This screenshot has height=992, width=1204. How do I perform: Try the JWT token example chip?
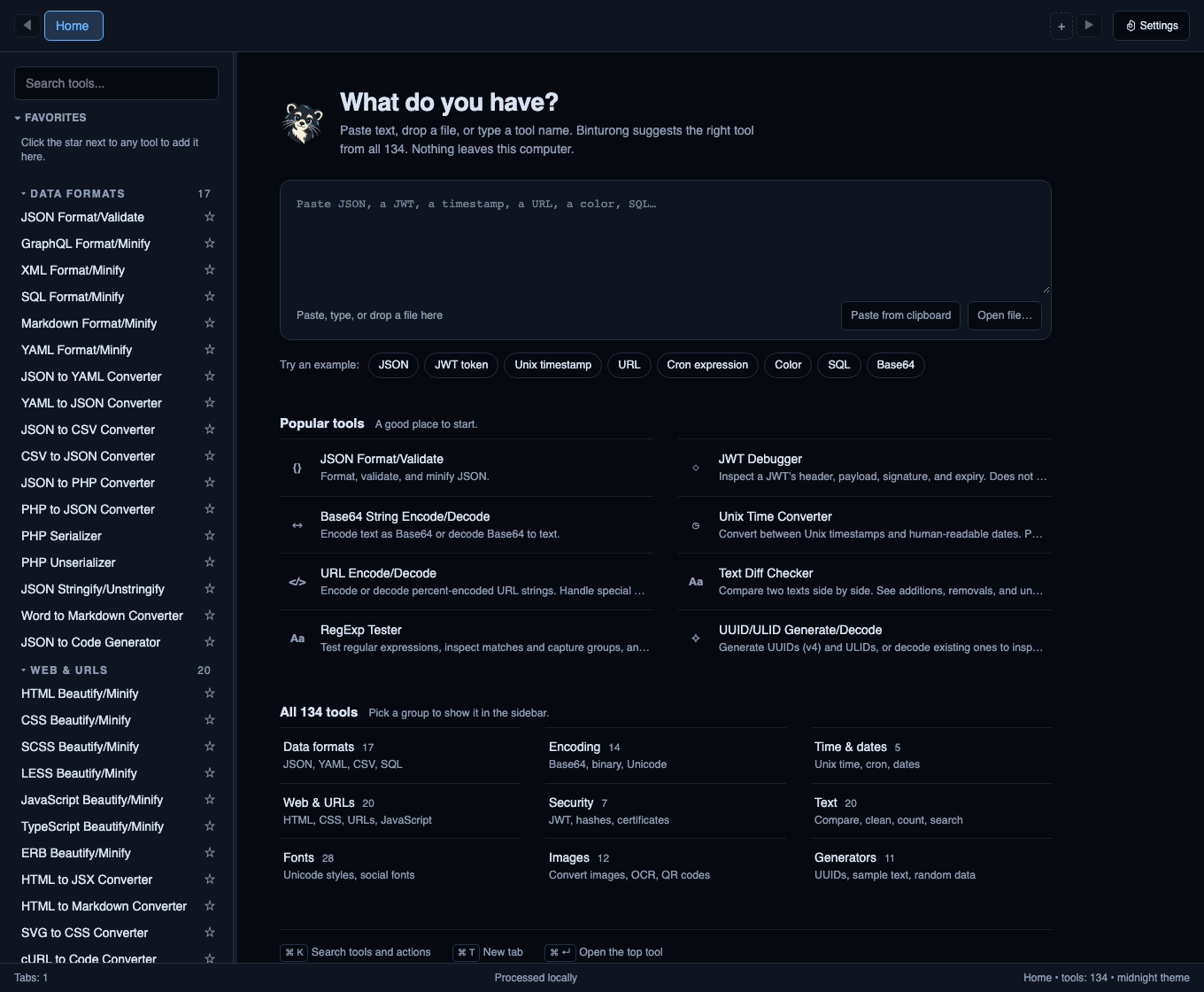pyautogui.click(x=461, y=365)
